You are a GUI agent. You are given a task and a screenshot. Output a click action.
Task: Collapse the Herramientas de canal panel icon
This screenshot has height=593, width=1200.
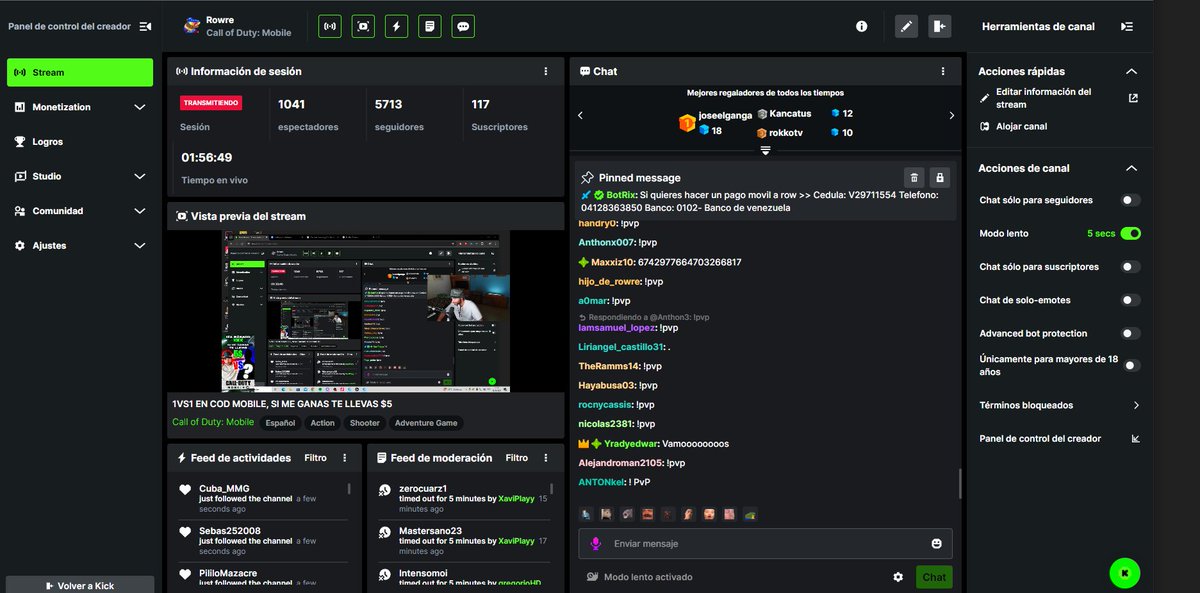(1127, 27)
